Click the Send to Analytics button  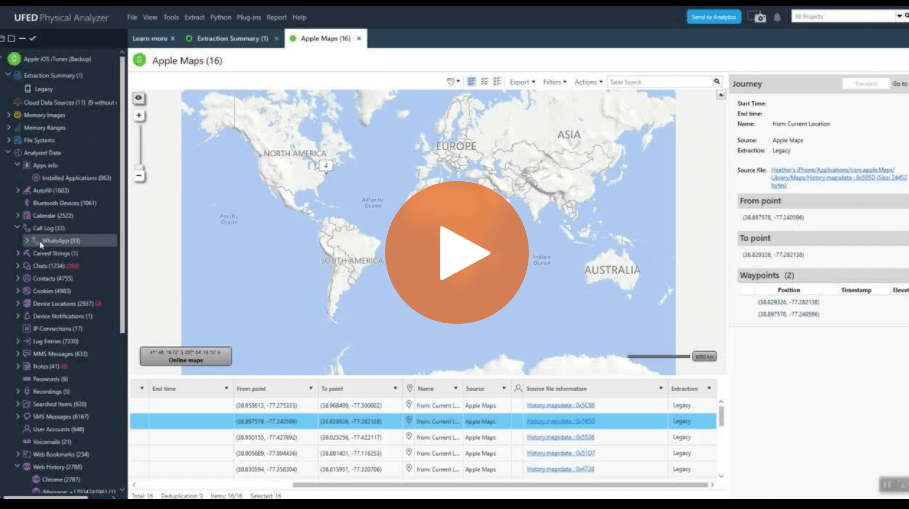(x=714, y=17)
